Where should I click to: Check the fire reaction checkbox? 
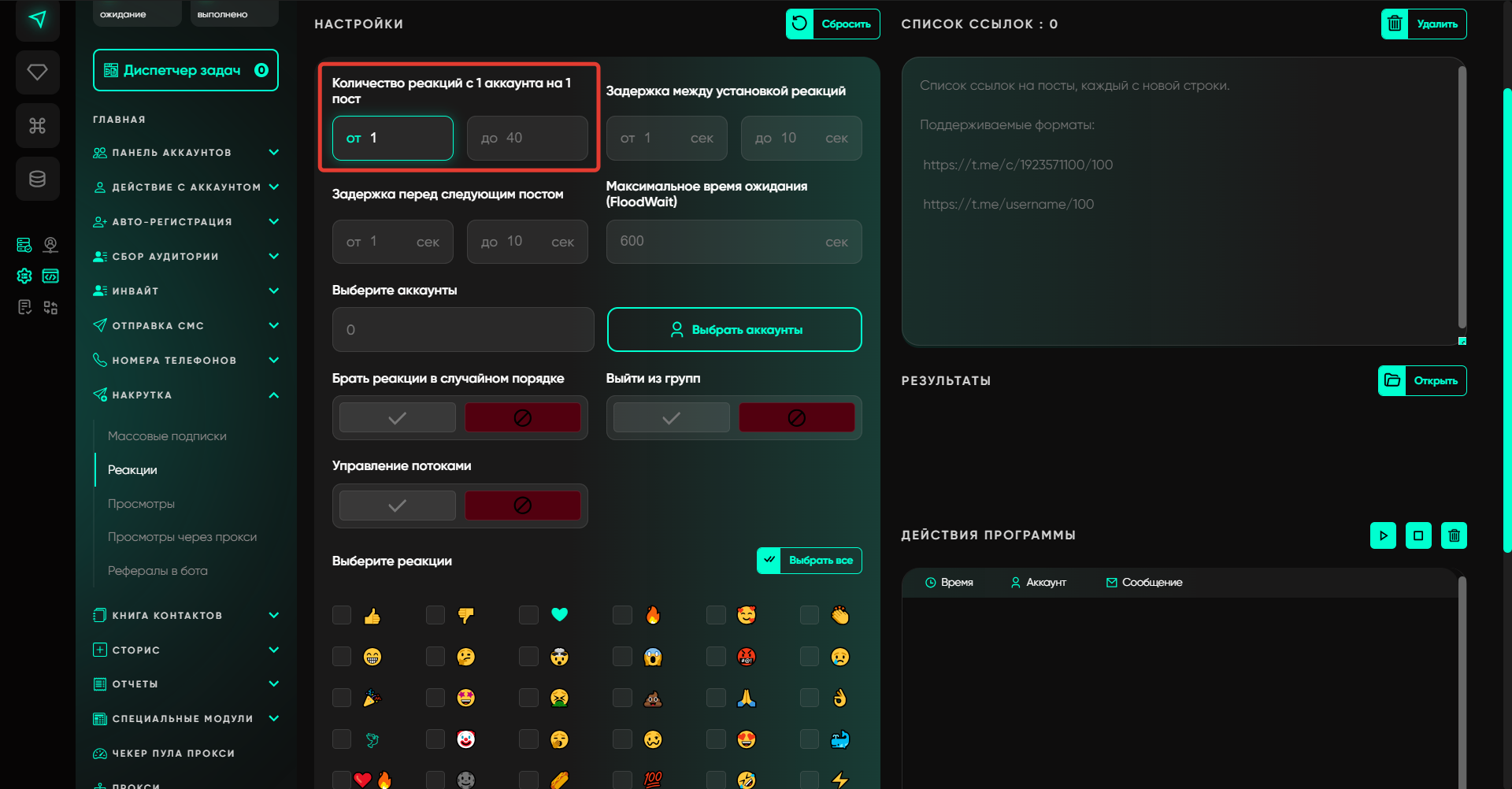[622, 615]
